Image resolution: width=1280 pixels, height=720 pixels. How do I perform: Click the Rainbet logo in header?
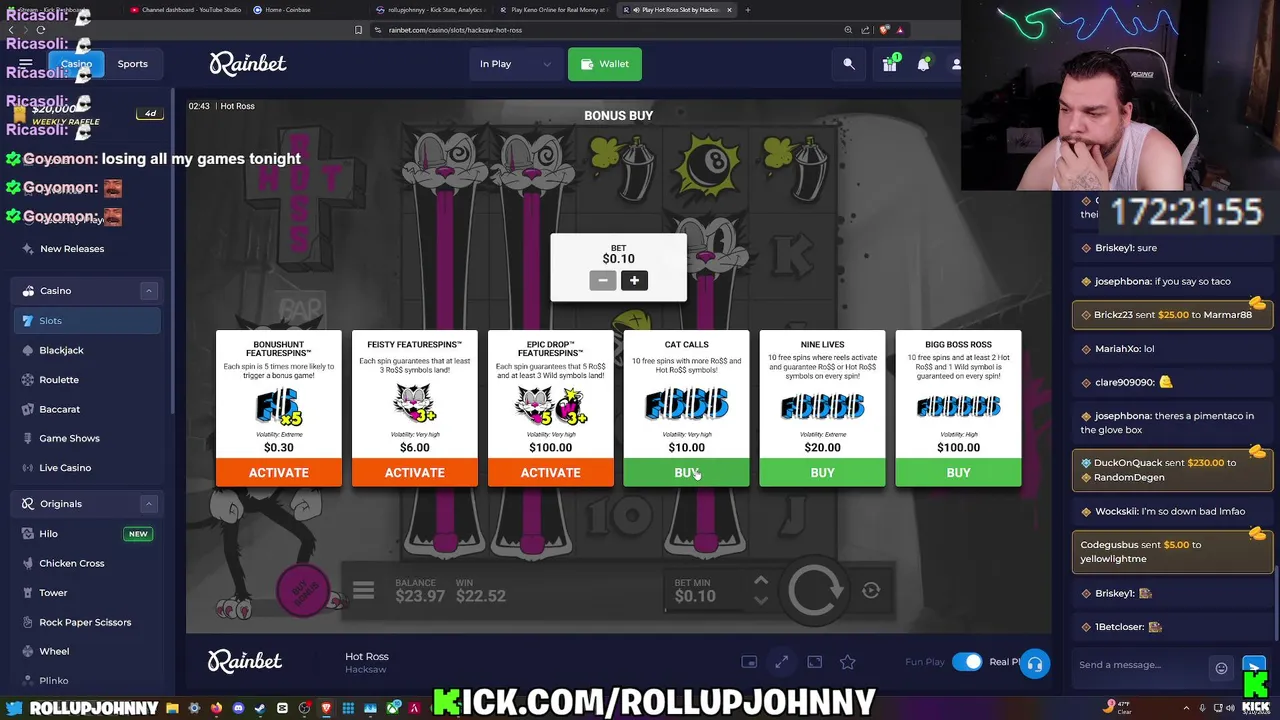click(x=248, y=64)
